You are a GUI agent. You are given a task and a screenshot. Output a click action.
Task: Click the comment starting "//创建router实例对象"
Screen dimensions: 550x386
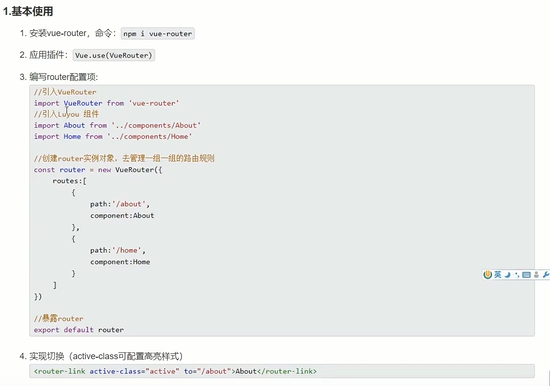point(124,158)
